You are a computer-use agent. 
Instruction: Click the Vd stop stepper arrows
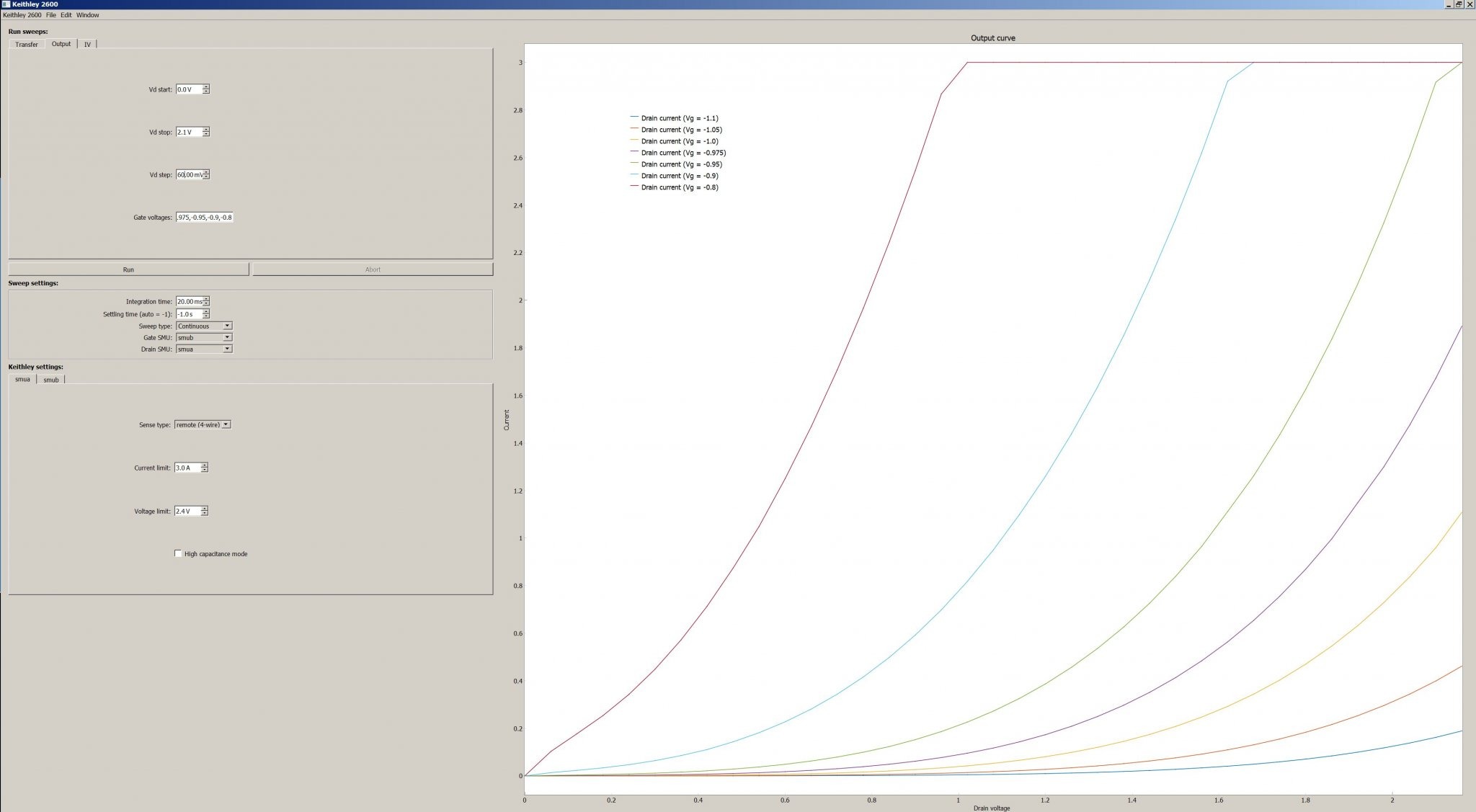point(206,132)
